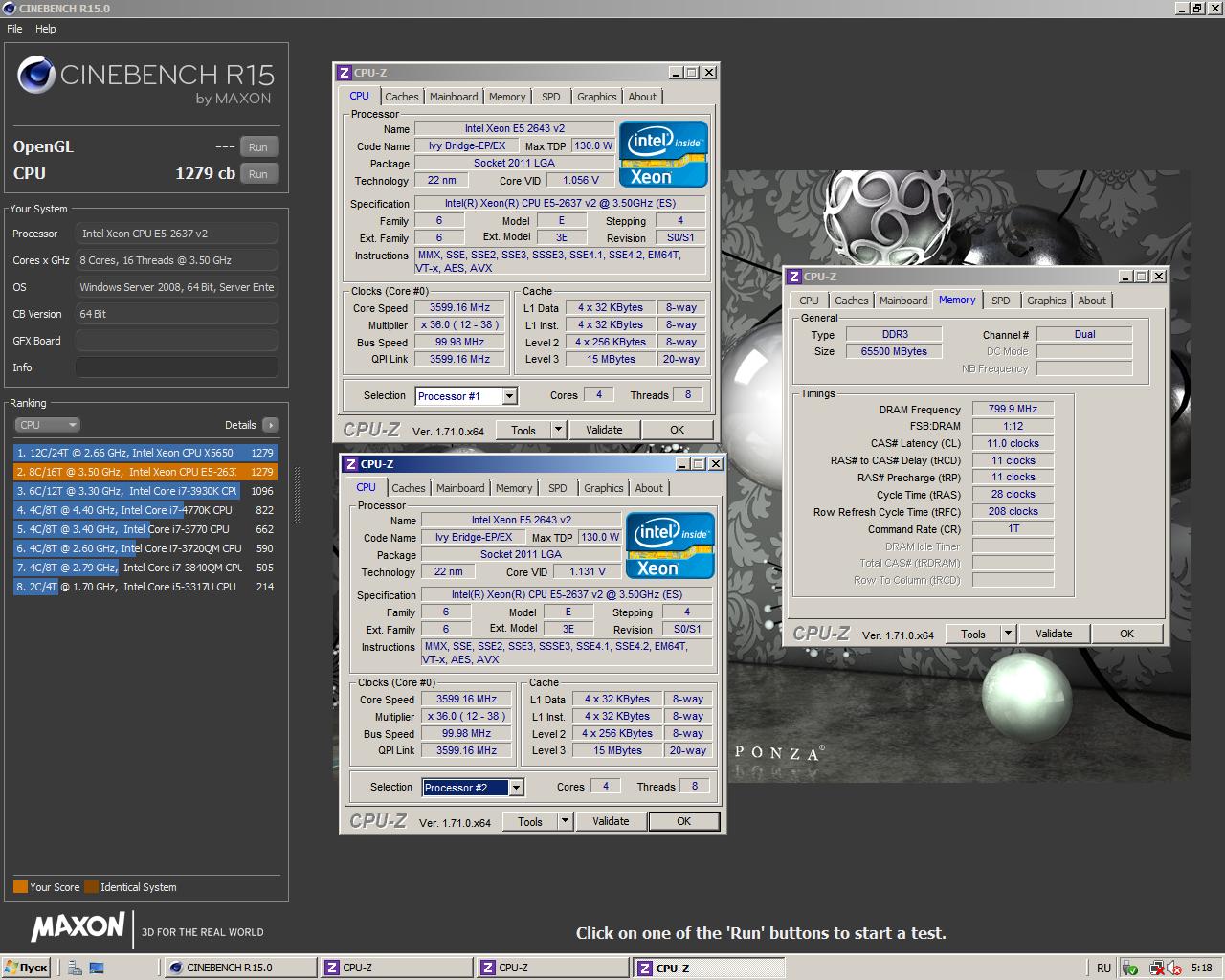1225x980 pixels.
Task: Click OK in Processor #2 CPU-Z window
Action: 683,821
